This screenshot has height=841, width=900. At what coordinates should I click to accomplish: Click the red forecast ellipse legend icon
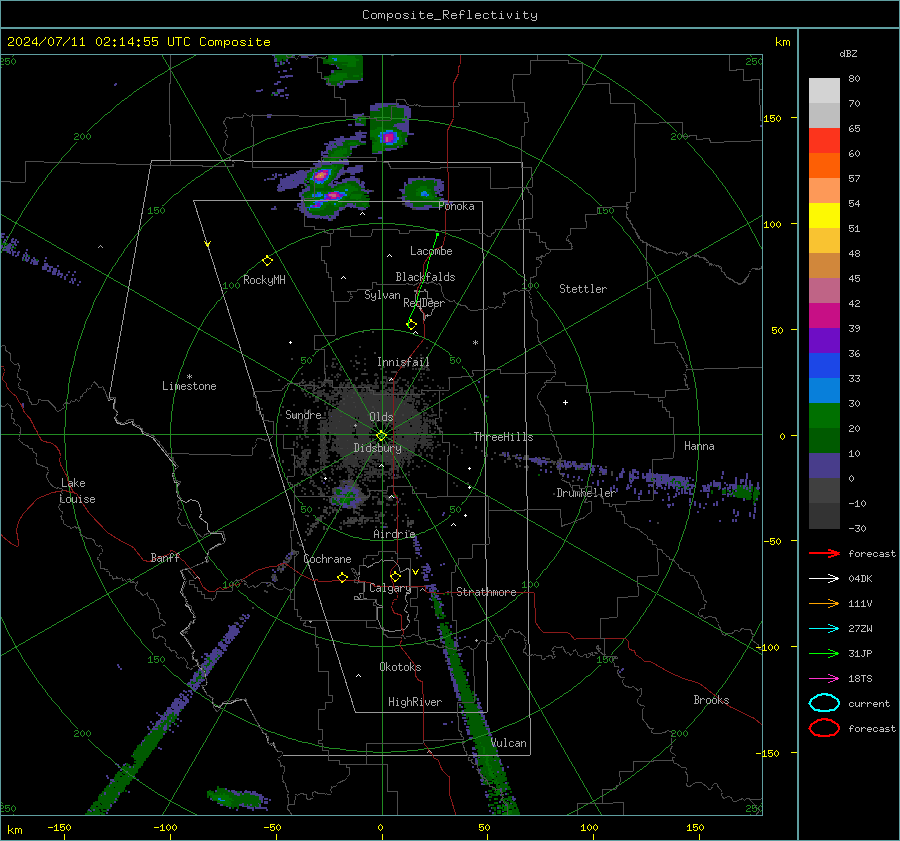(x=824, y=728)
